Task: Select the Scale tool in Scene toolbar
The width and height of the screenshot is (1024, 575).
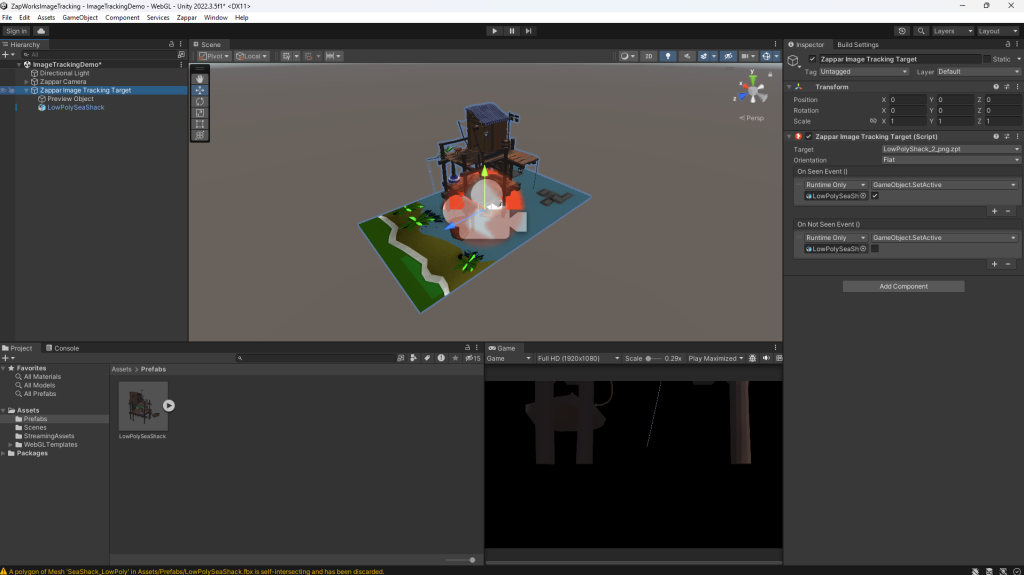Action: (200, 112)
